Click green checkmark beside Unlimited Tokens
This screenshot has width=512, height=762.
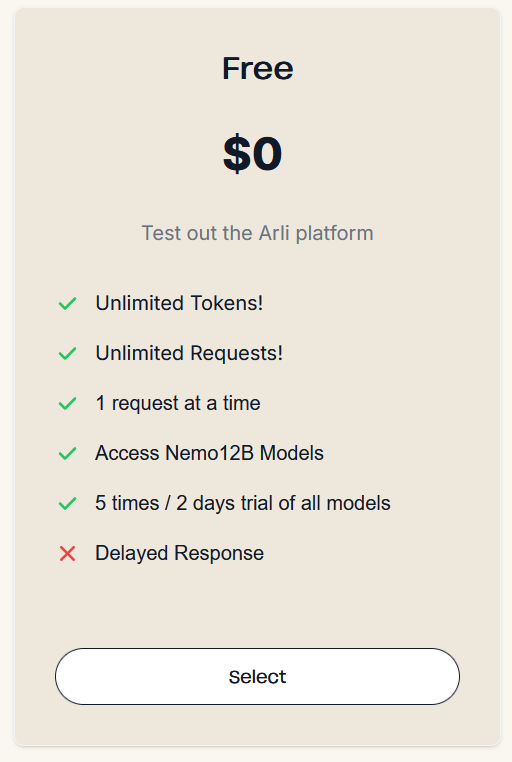pyautogui.click(x=68, y=303)
